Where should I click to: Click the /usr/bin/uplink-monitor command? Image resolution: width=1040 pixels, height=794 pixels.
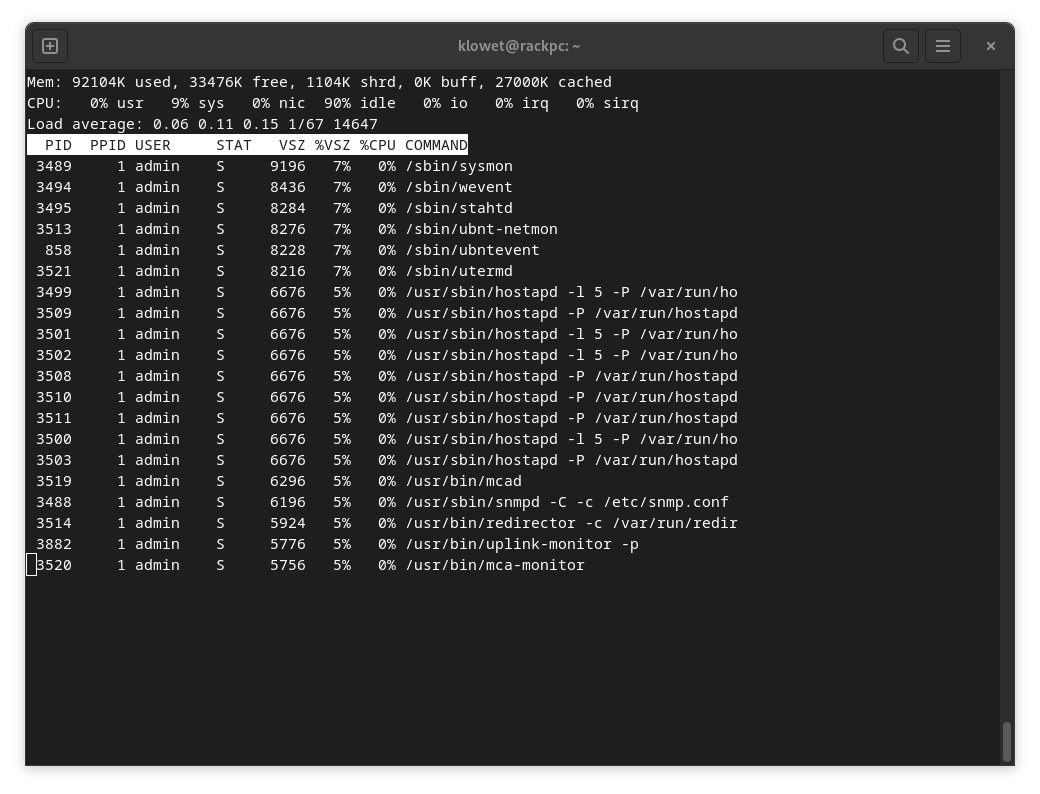coord(521,544)
